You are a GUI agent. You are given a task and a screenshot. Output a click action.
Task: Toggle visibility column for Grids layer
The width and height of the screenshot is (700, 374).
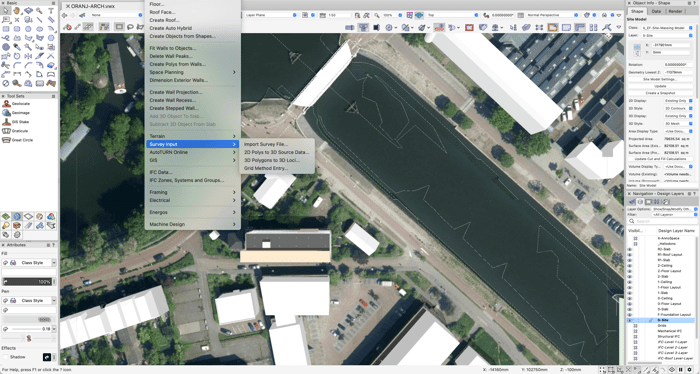tap(636, 325)
